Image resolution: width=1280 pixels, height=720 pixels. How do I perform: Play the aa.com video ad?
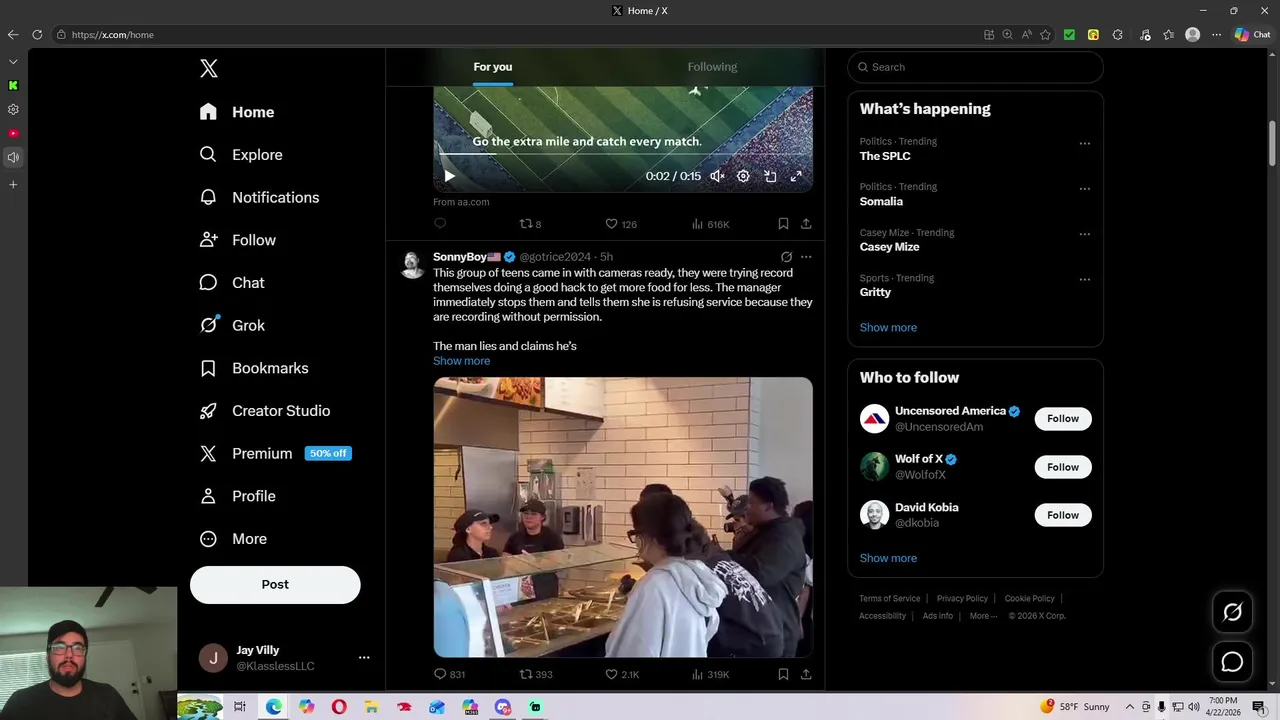click(x=449, y=176)
